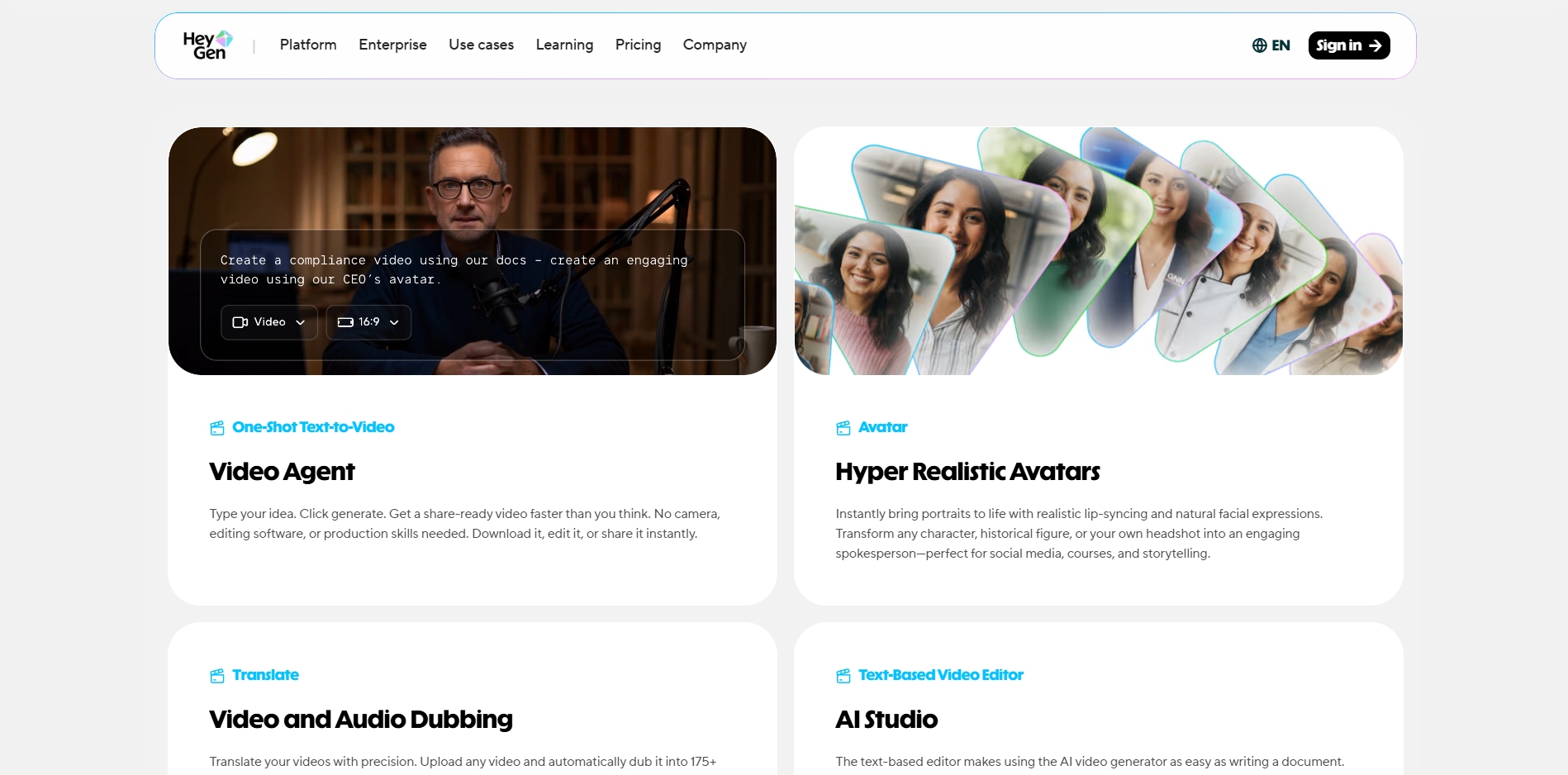Click the globe language icon
The image size is (1568, 775).
click(x=1259, y=45)
